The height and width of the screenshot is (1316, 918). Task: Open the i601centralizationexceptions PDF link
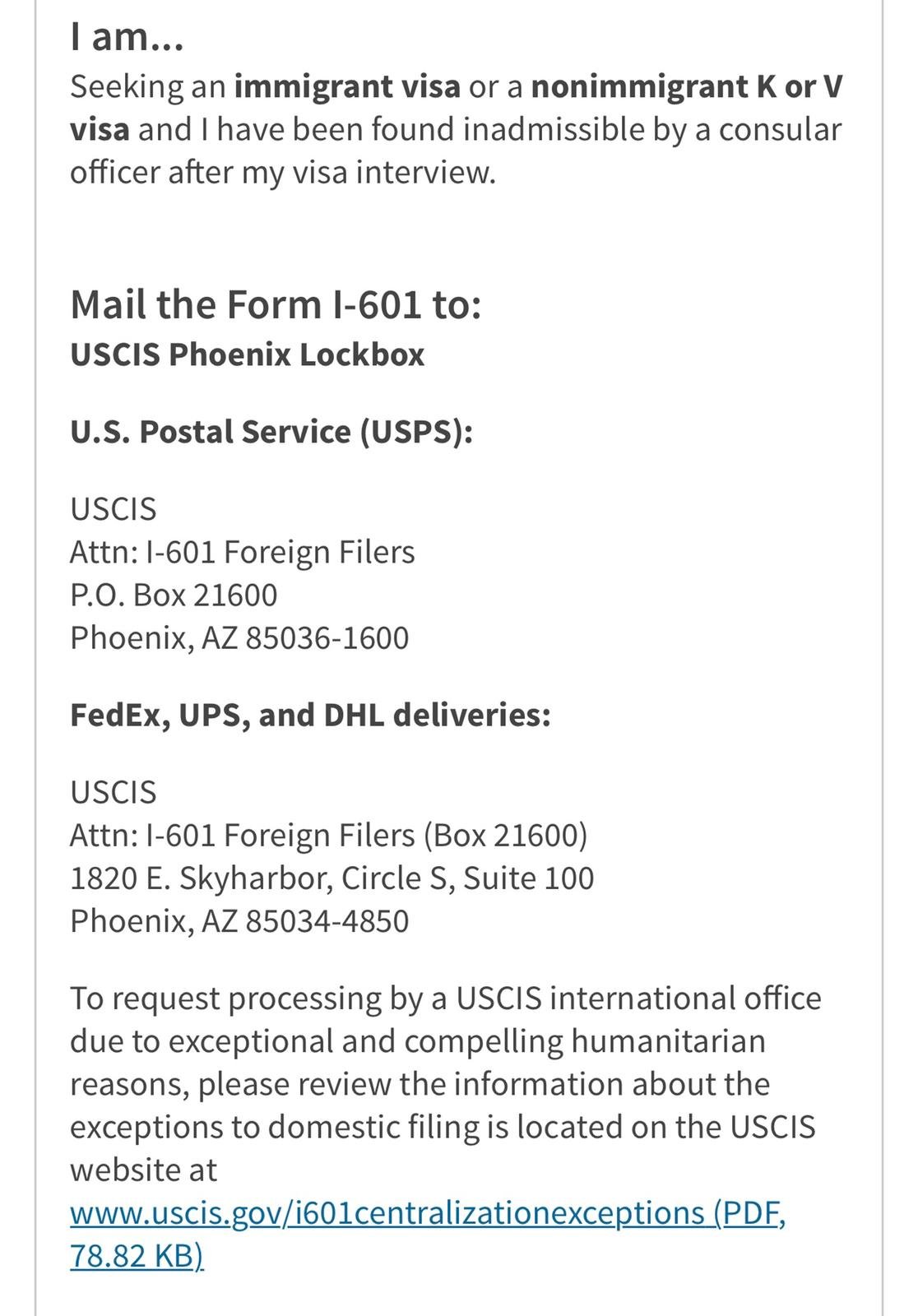click(x=428, y=1214)
